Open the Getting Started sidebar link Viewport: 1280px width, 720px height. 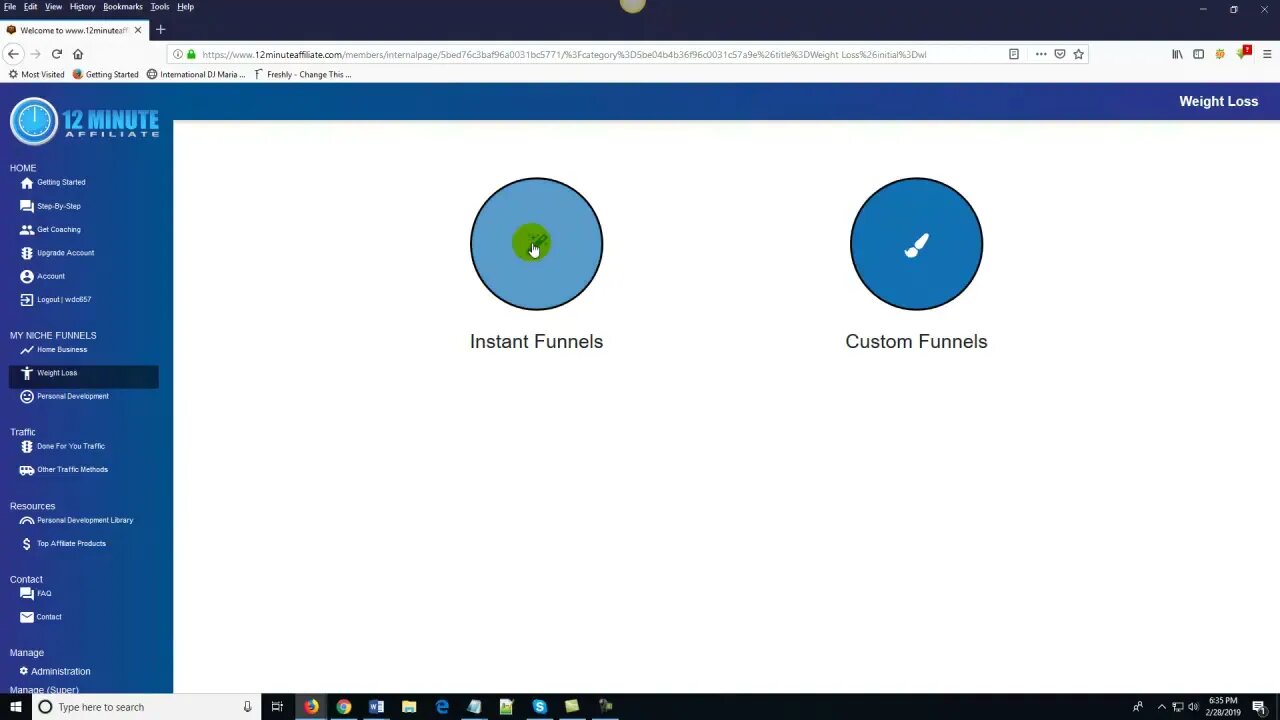click(61, 183)
